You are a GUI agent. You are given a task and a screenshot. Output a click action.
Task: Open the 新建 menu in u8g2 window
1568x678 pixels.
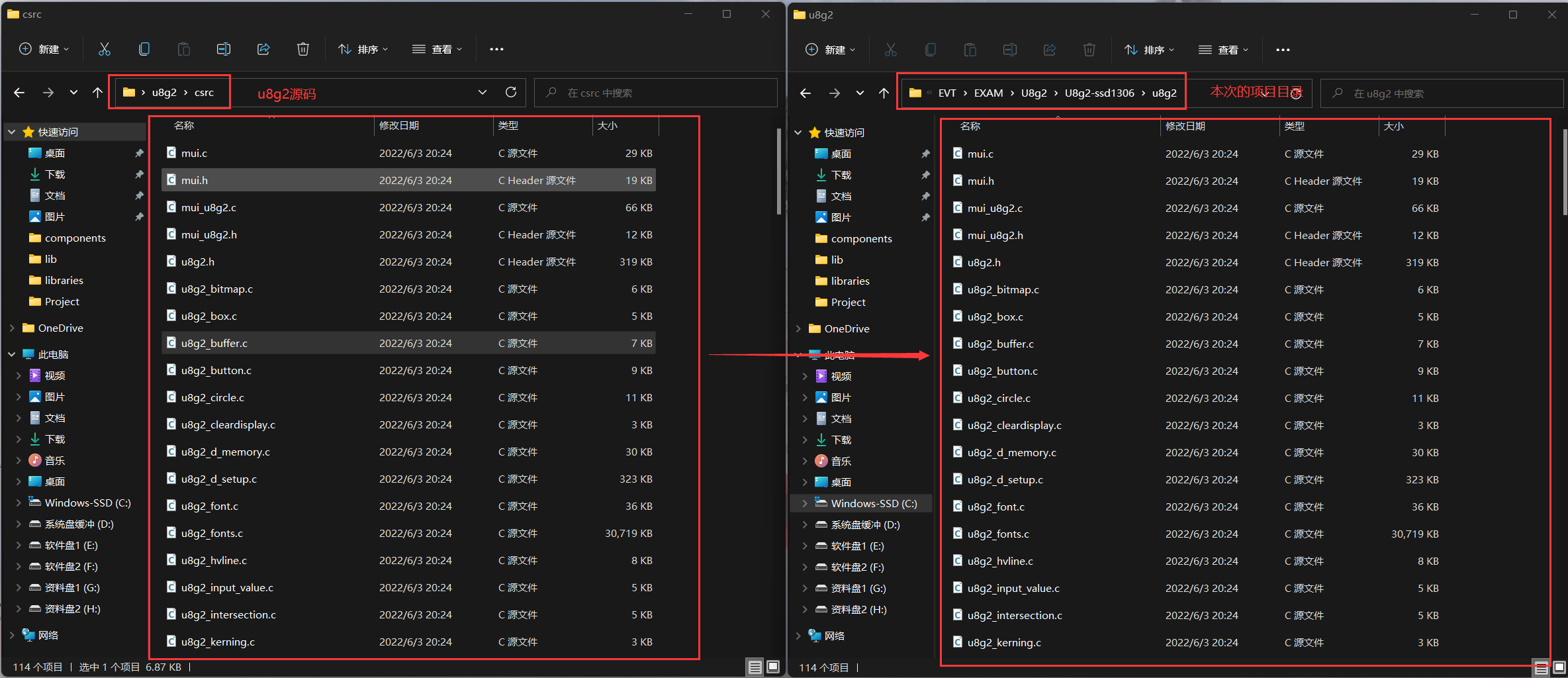tap(830, 50)
